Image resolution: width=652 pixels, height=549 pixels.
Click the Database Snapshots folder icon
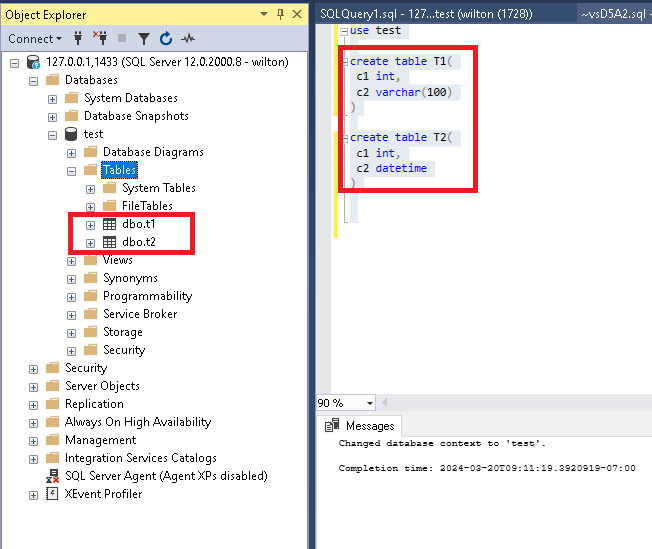(x=72, y=116)
